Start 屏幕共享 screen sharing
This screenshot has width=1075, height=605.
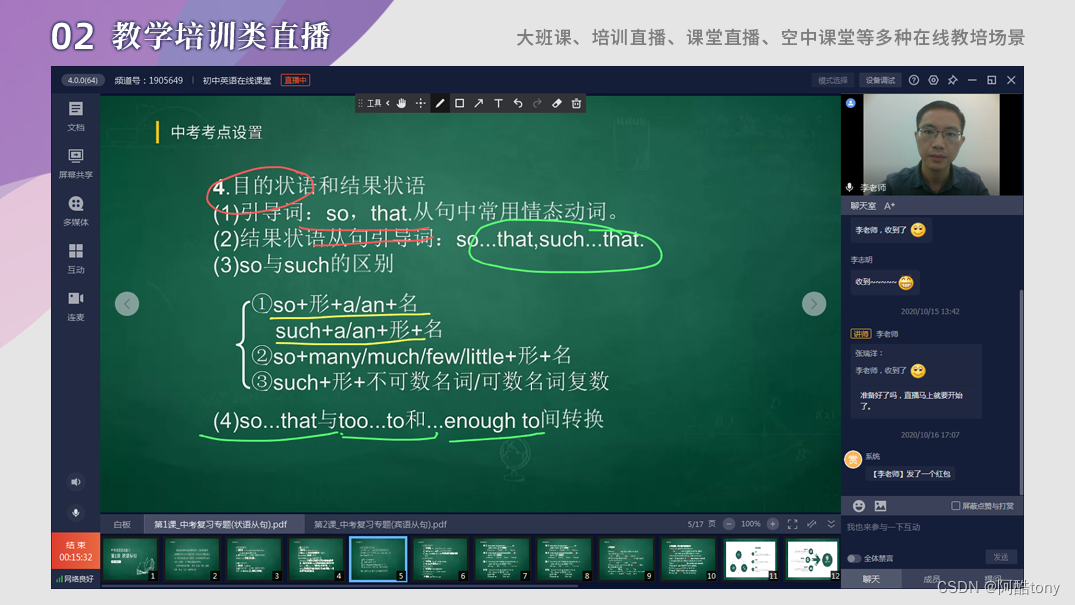[x=75, y=163]
